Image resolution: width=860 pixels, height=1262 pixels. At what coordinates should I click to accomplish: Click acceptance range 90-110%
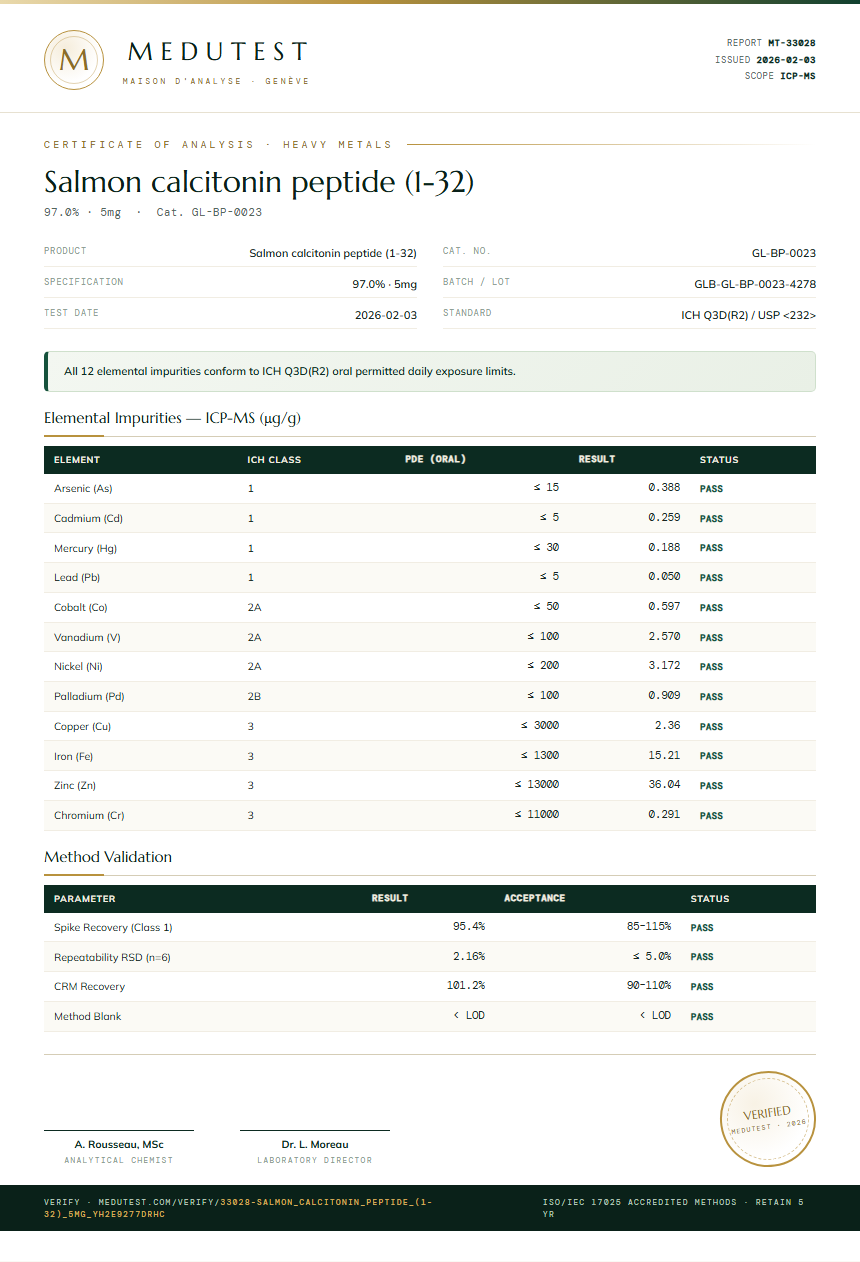click(x=649, y=986)
